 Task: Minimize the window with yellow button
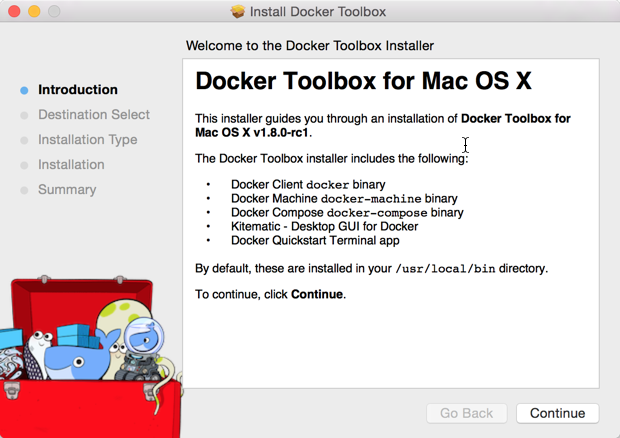click(x=33, y=12)
